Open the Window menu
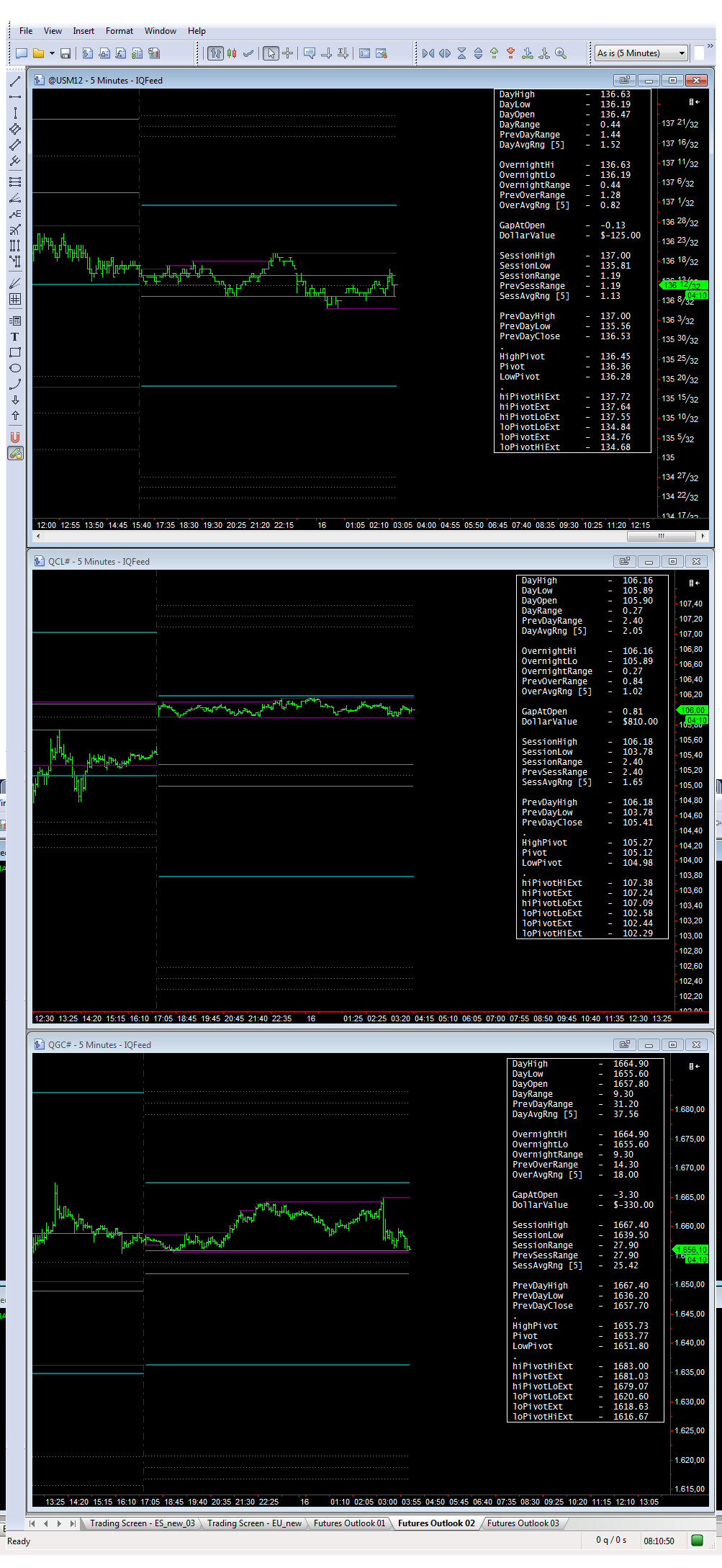722x1568 pixels. click(161, 31)
